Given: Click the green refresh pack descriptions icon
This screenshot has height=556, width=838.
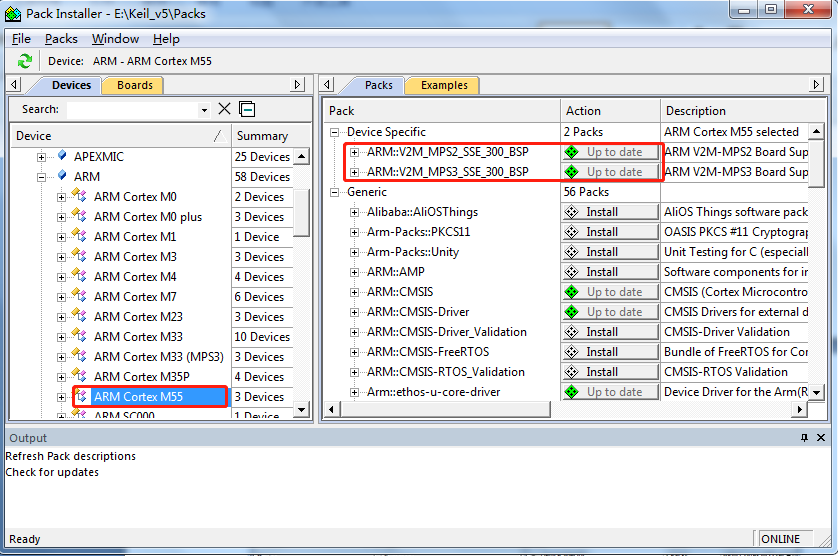Looking at the screenshot, I should [x=25, y=61].
